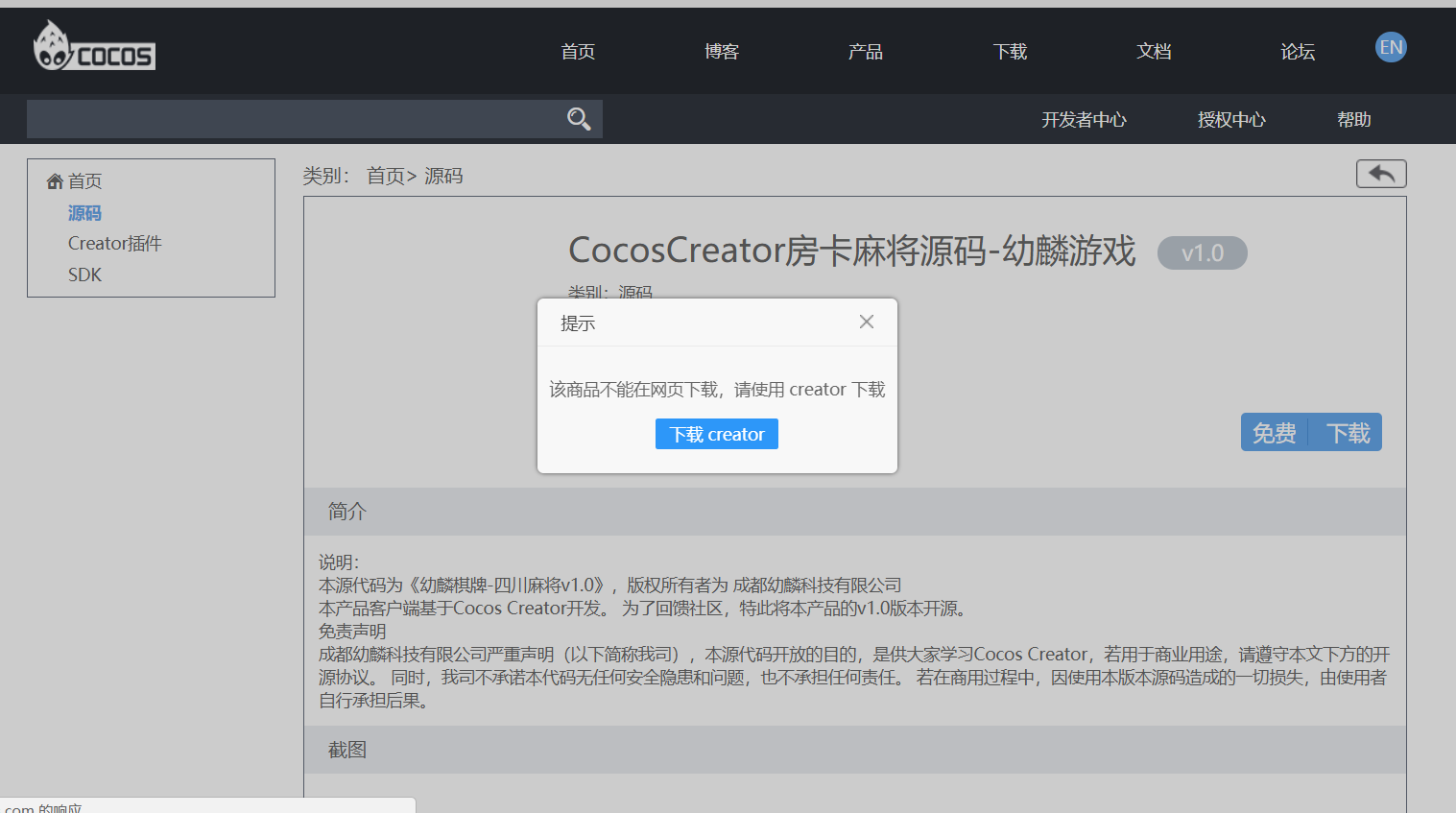
Task: Switch language with the EN icon
Action: pyautogui.click(x=1391, y=47)
